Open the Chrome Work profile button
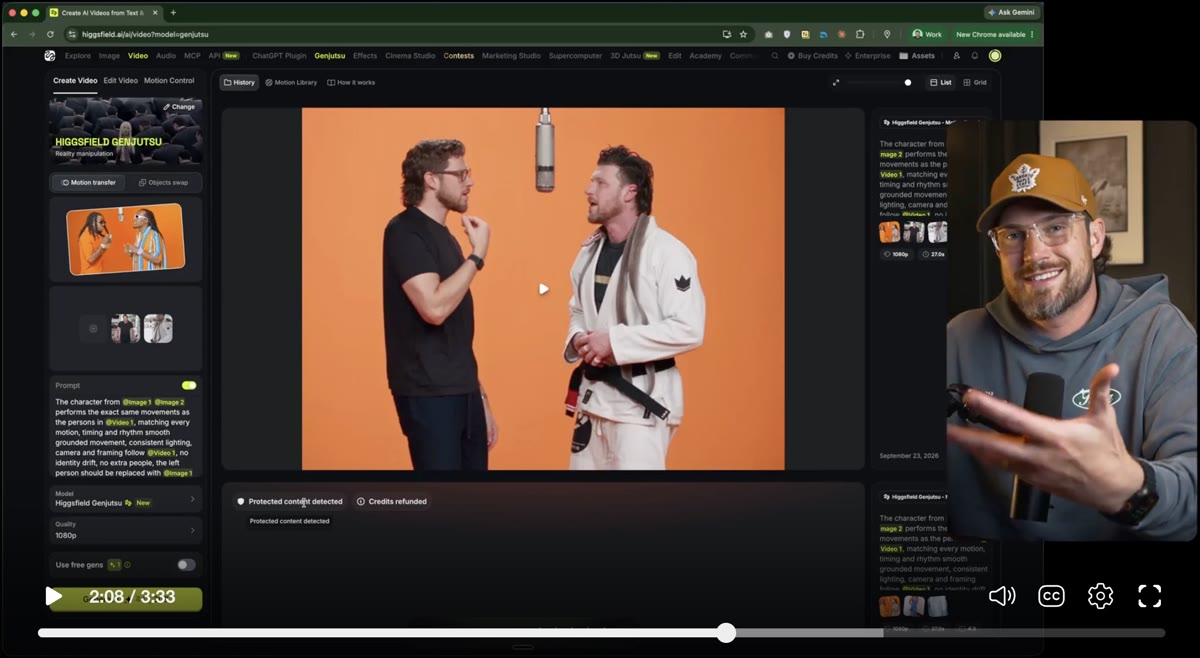1200x658 pixels. [x=928, y=34]
